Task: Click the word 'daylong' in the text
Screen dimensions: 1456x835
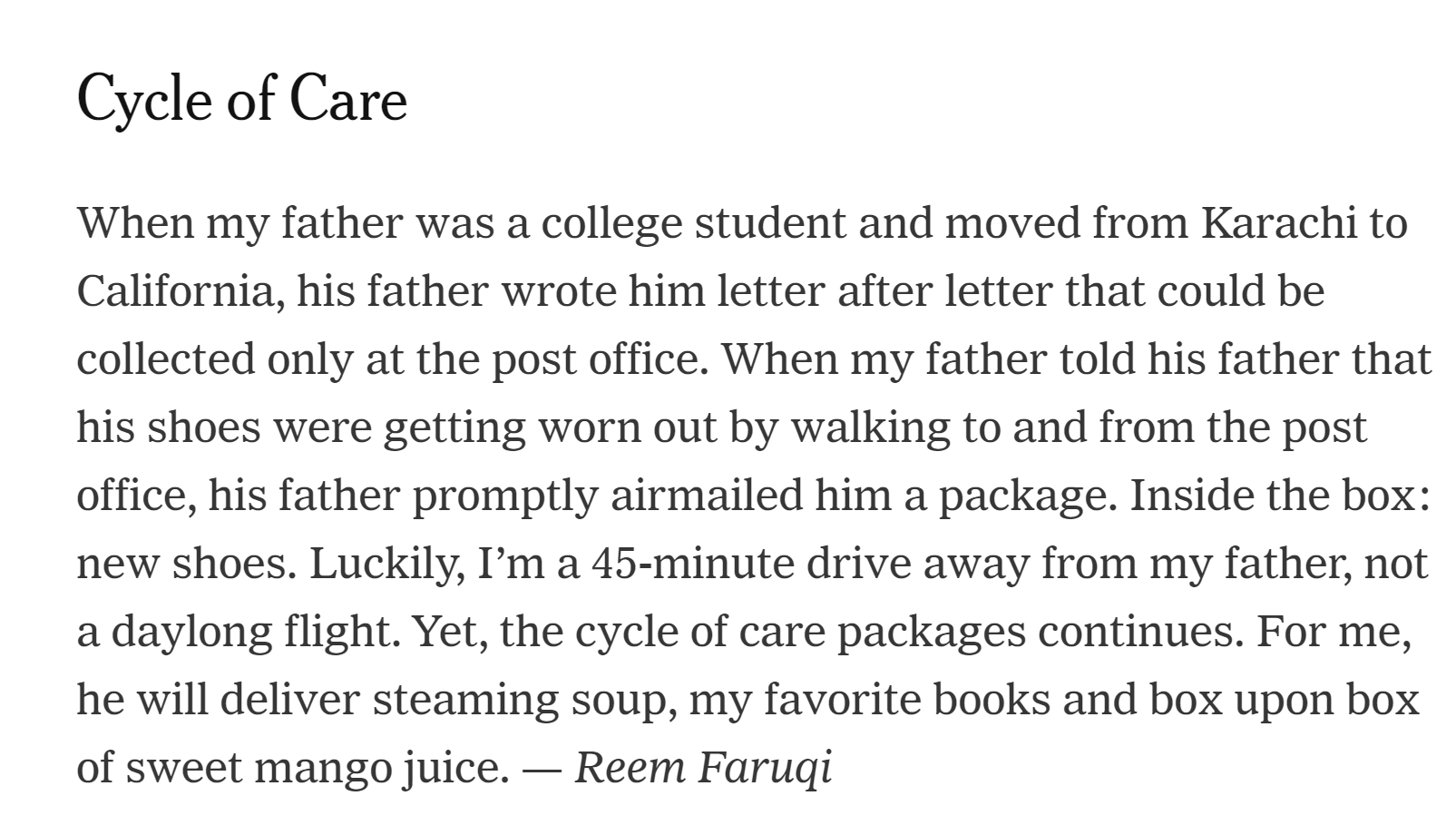Action: [191, 632]
